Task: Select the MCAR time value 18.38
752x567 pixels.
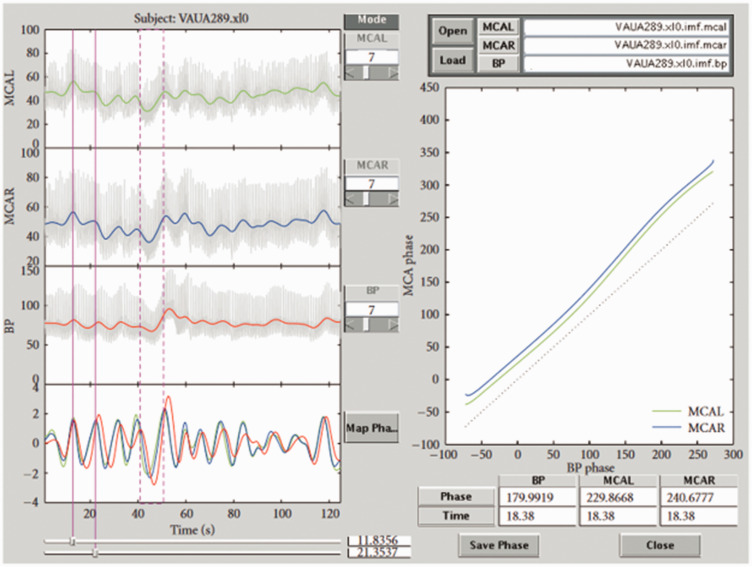Action: tap(698, 516)
